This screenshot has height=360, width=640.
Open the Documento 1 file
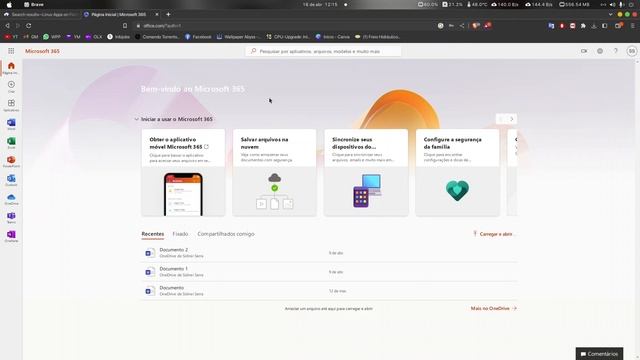tap(329, 272)
